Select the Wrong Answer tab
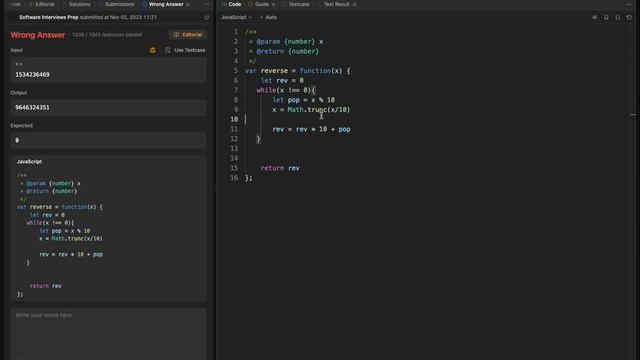 coord(162,4)
